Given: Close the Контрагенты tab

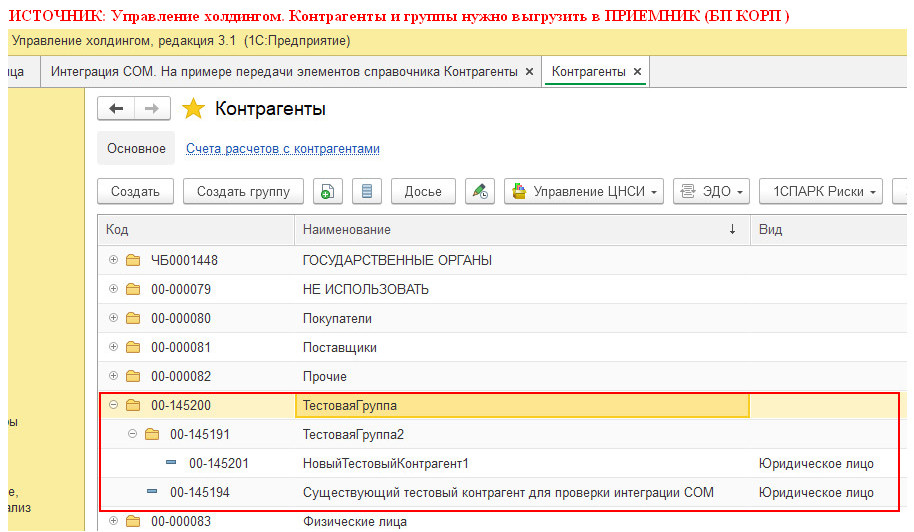Looking at the screenshot, I should click(x=637, y=72).
